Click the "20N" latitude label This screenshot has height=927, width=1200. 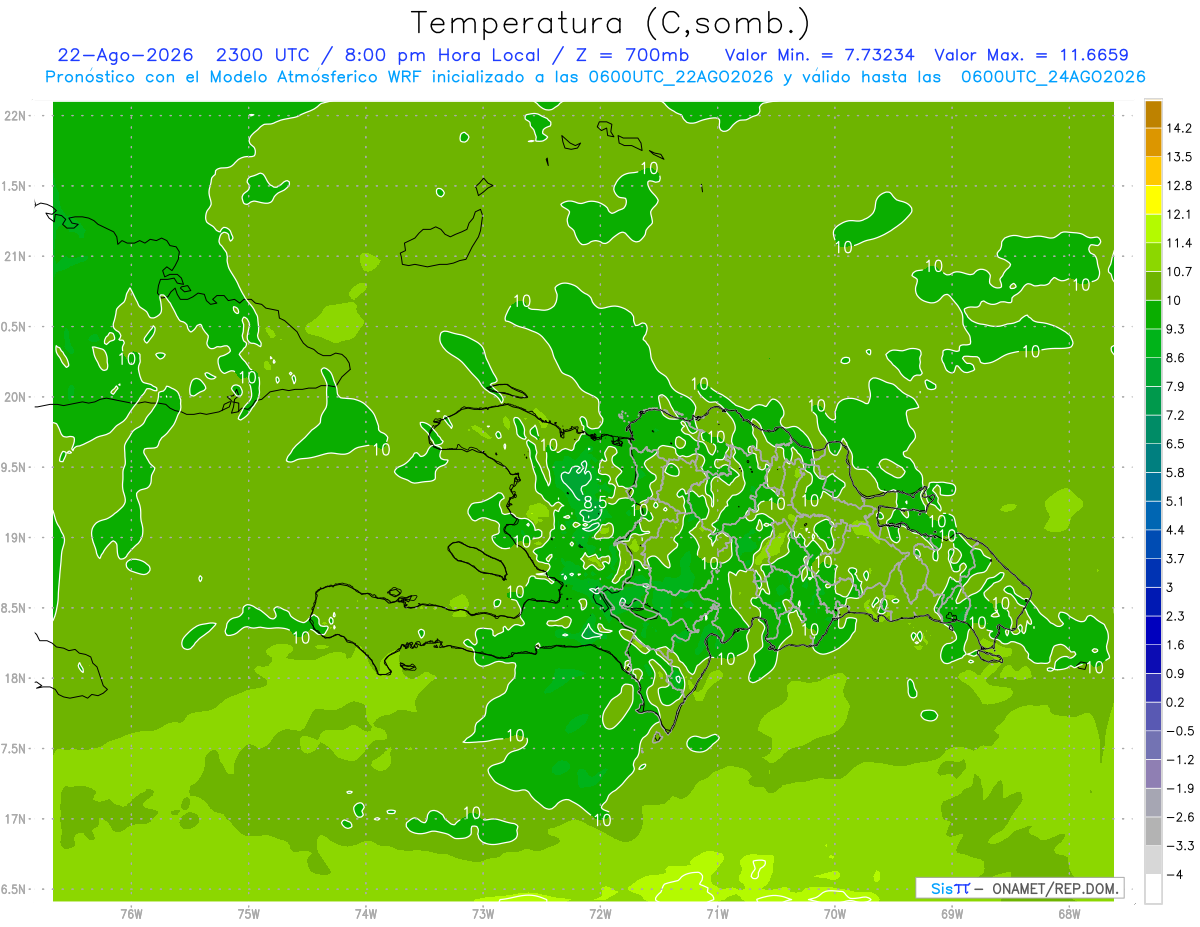point(15,397)
